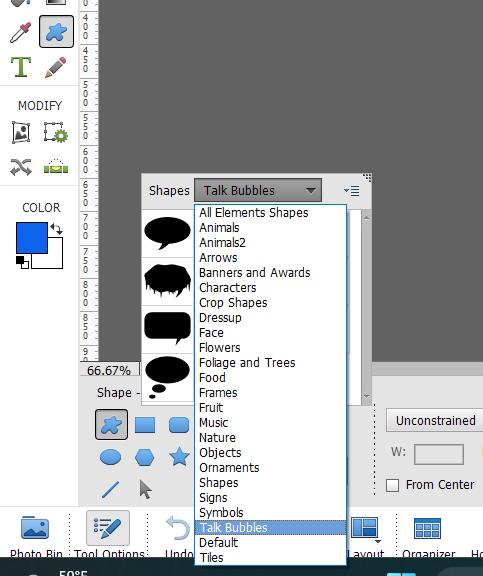Select Foliage and Trees category
Screen dimensions: 483x576
[x=270, y=363]
